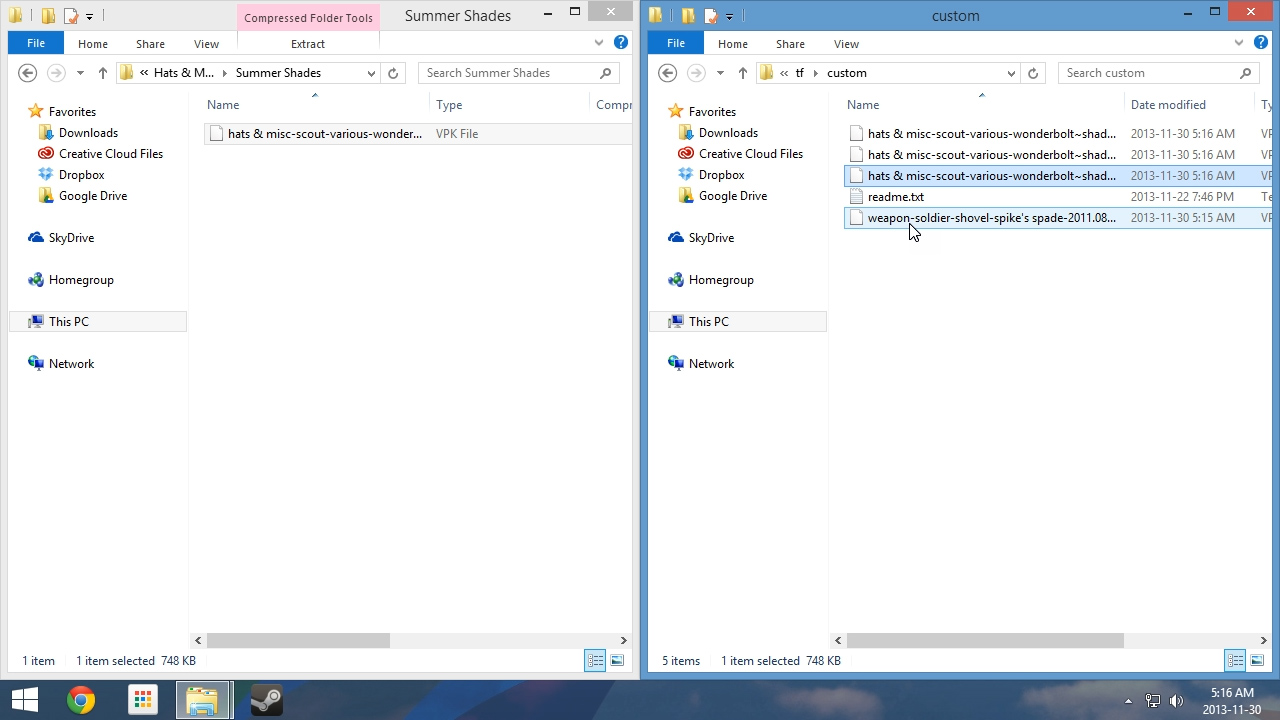This screenshot has height=720, width=1280.
Task: Expand address bar history in custom window
Action: pos(1011,73)
